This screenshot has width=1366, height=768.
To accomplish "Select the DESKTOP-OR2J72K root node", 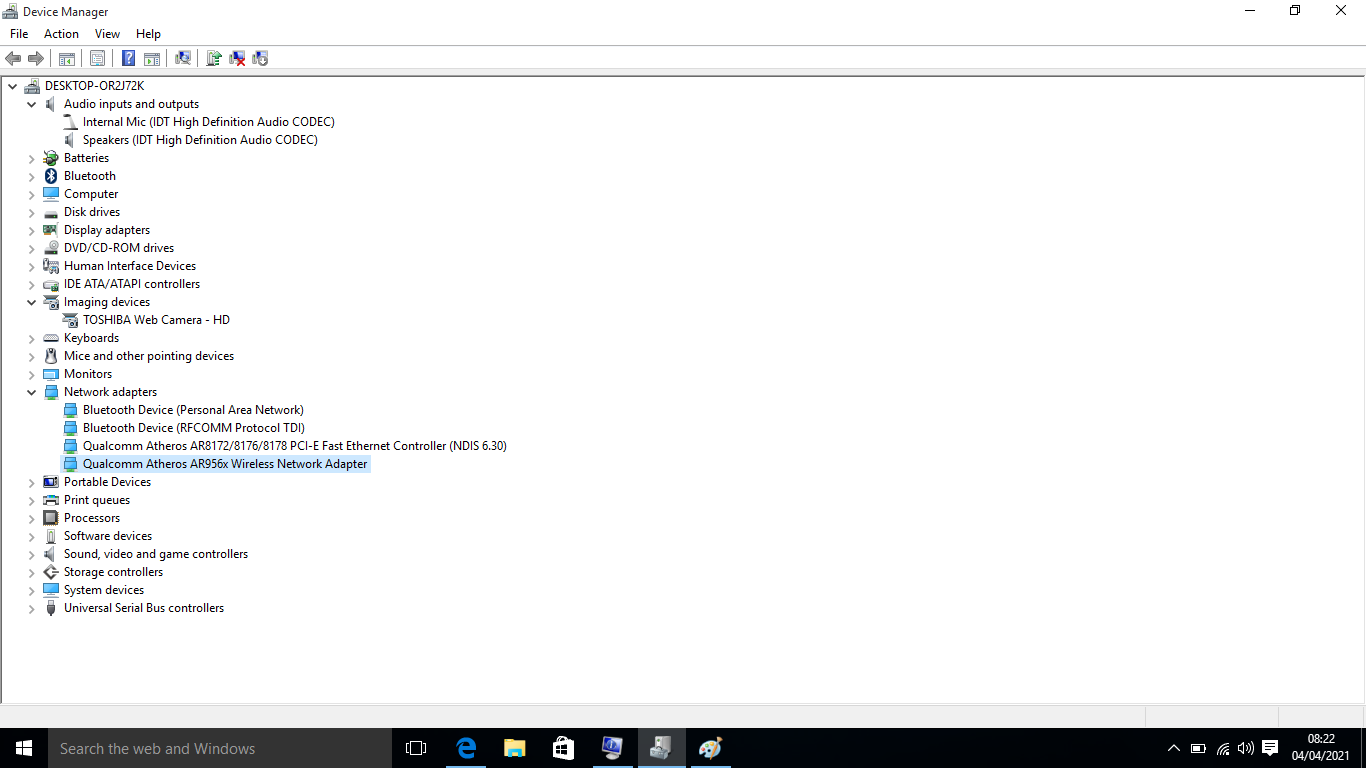I will tap(94, 86).
